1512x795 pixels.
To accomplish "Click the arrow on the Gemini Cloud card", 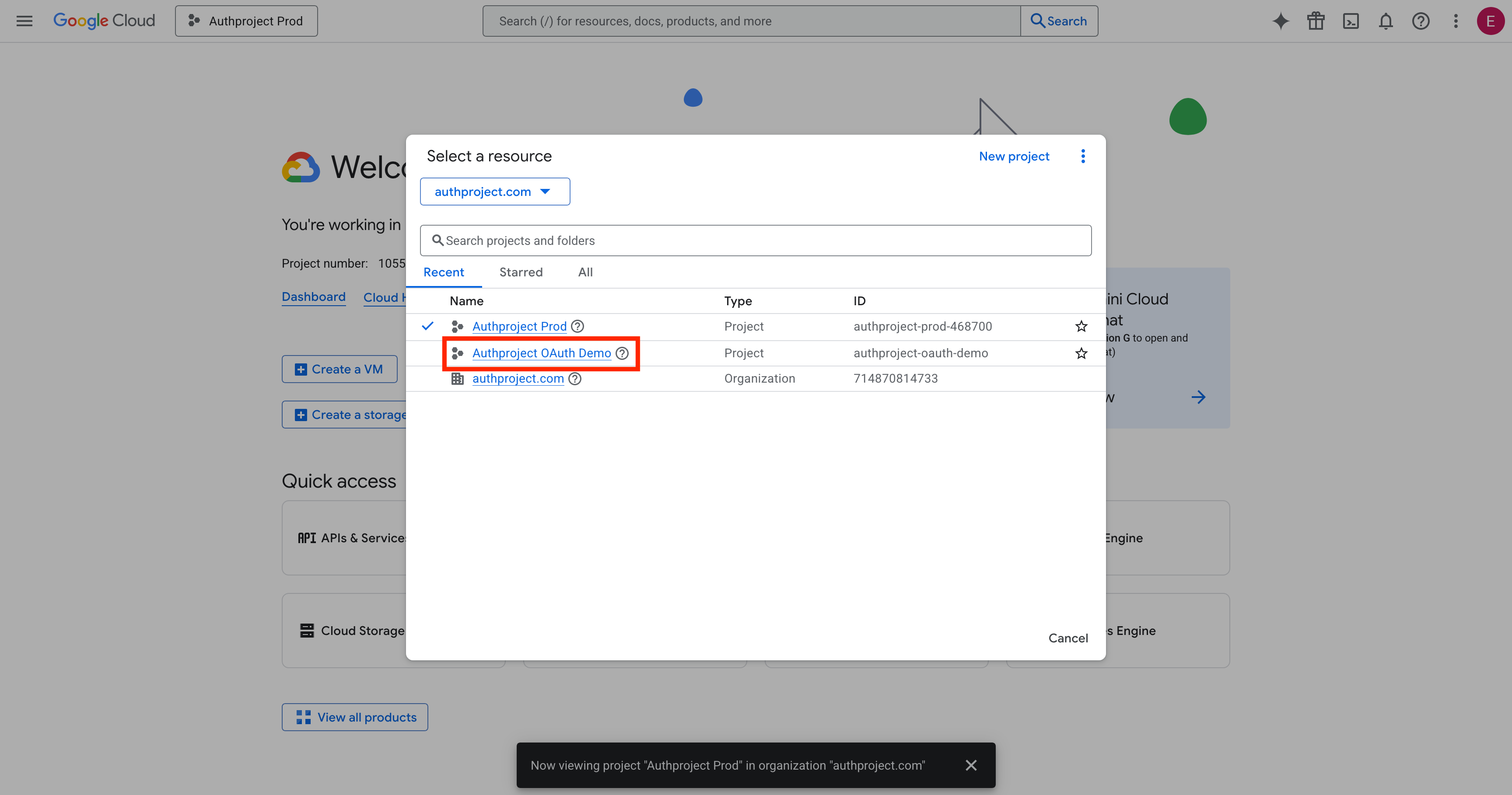I will 1198,397.
